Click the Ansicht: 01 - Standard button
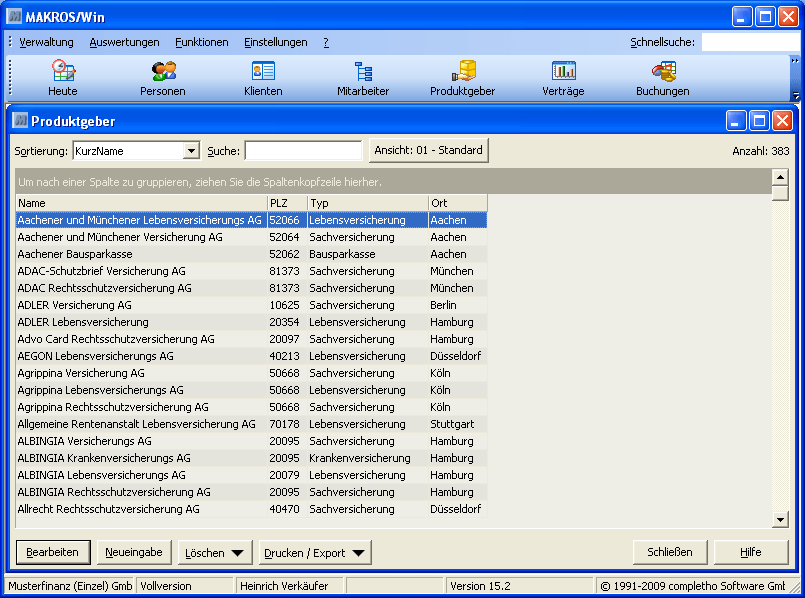 [429, 150]
